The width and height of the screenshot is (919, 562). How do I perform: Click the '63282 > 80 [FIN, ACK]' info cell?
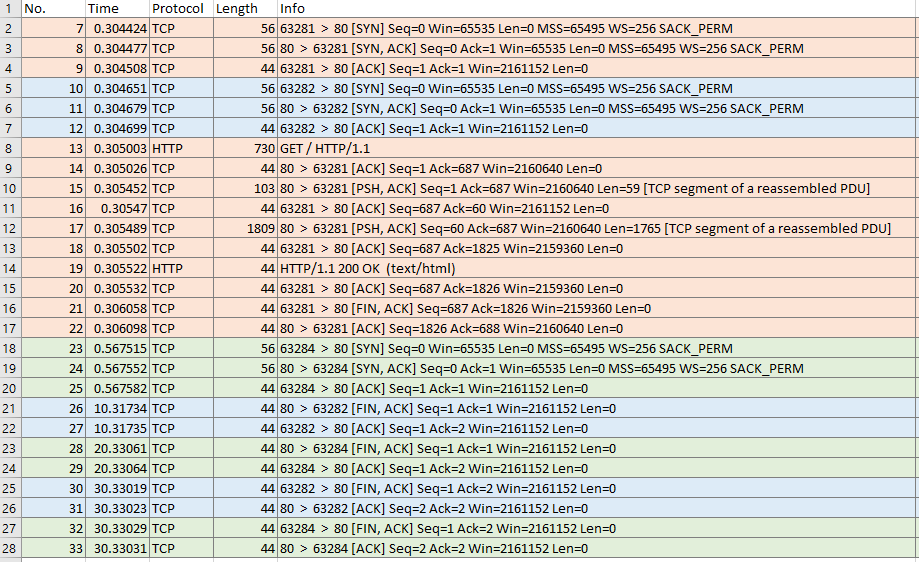coord(598,489)
